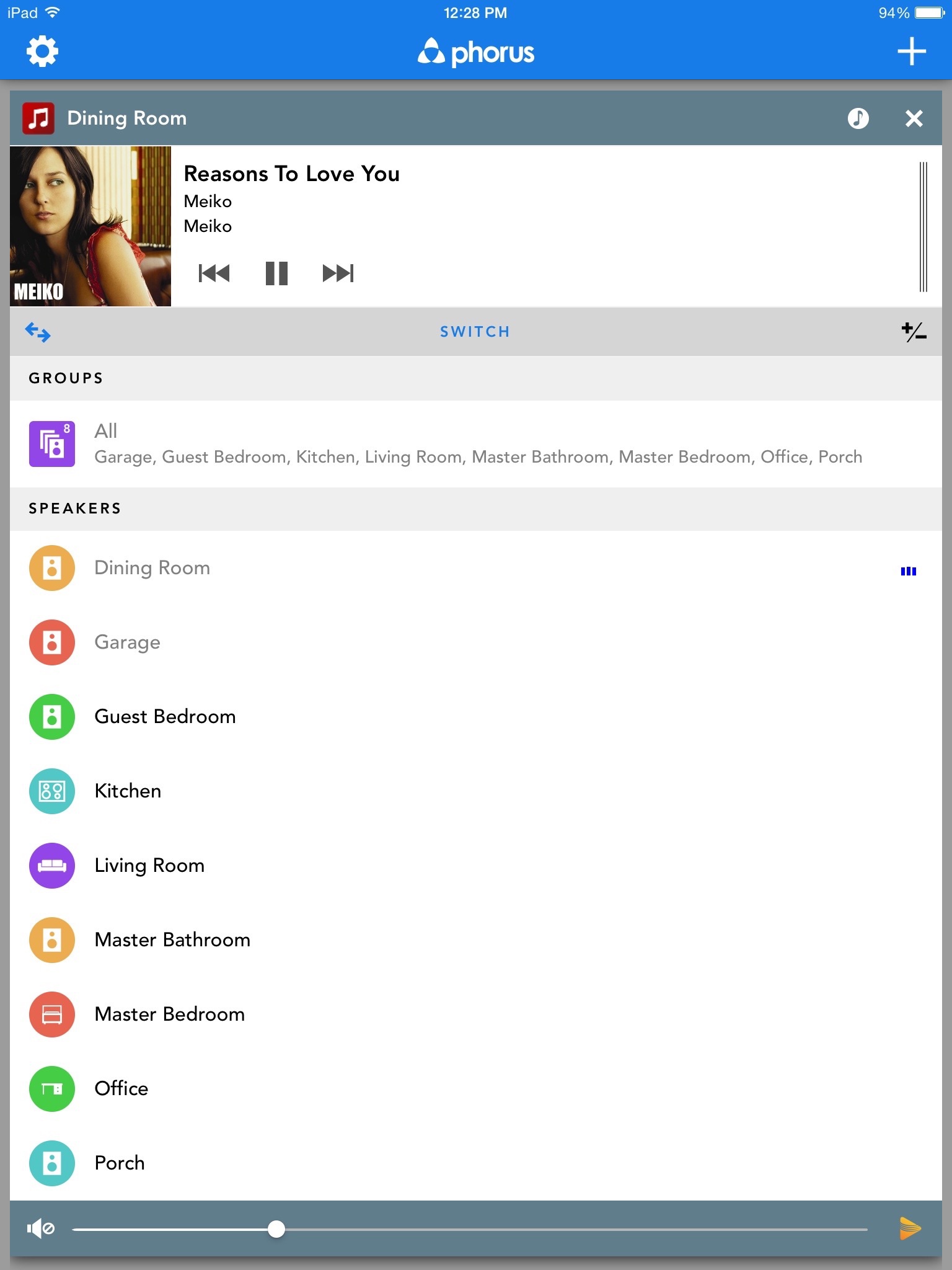Close the Dining Room player panel
This screenshot has height=1270, width=952.
[914, 118]
